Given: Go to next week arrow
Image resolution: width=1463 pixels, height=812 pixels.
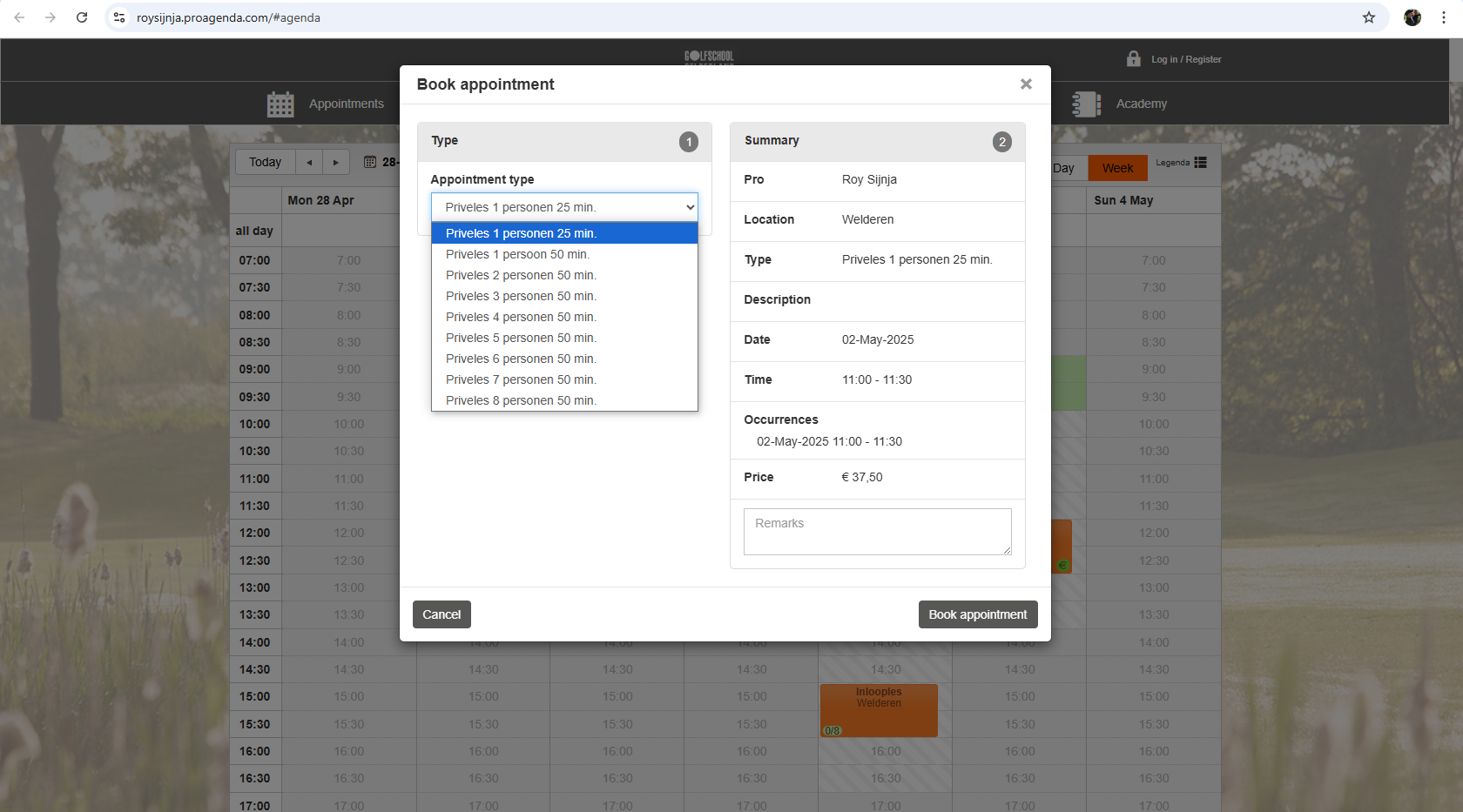Looking at the screenshot, I should (x=336, y=163).
